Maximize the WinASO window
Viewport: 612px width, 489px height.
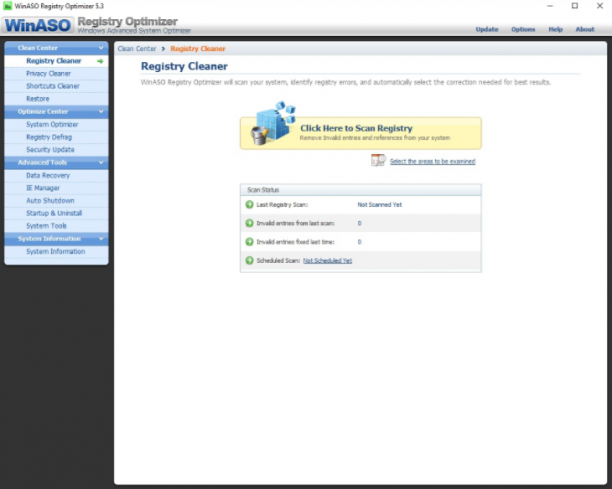(x=575, y=6)
